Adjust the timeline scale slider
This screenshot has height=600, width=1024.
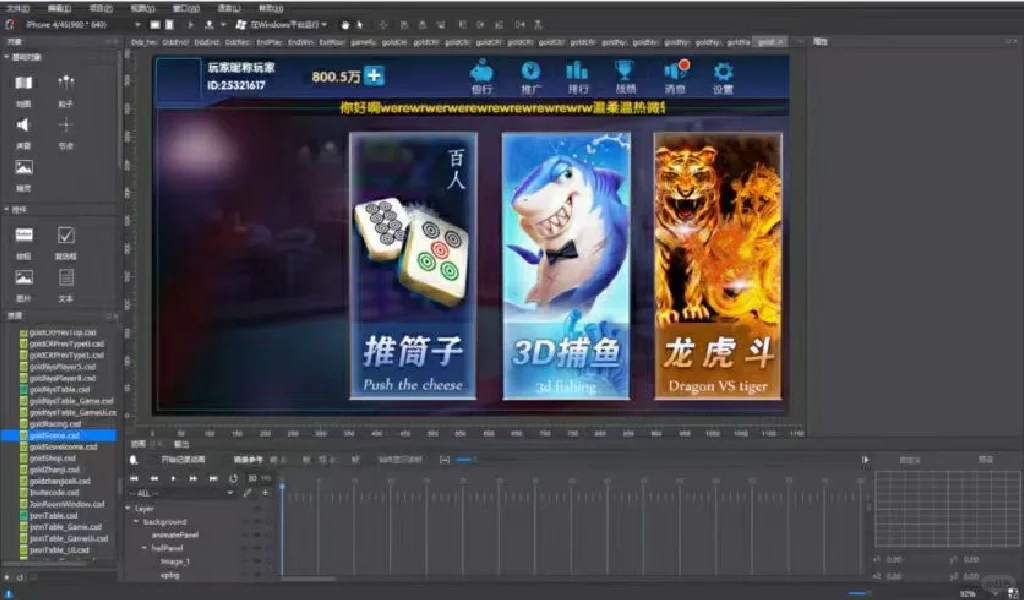(465, 460)
